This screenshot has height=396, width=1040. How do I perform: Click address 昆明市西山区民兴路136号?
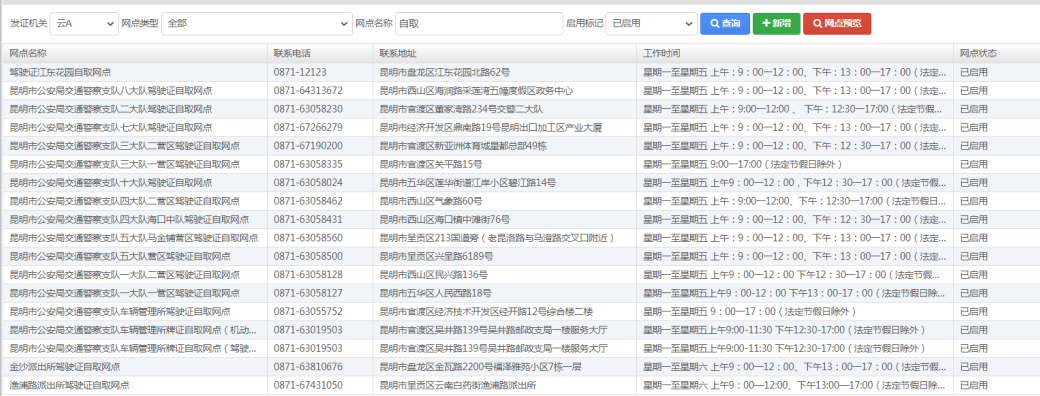point(433,275)
